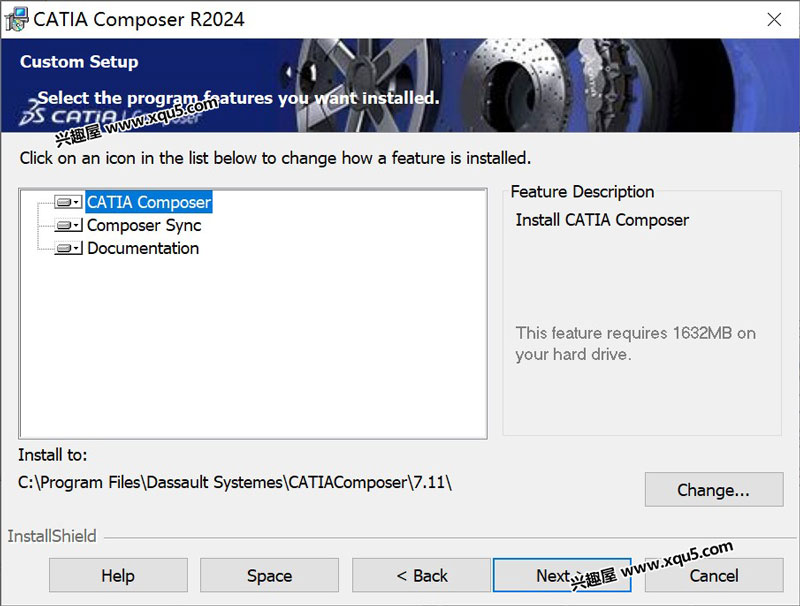
Task: Click the 'Feature Description' group label
Action: [x=582, y=192]
